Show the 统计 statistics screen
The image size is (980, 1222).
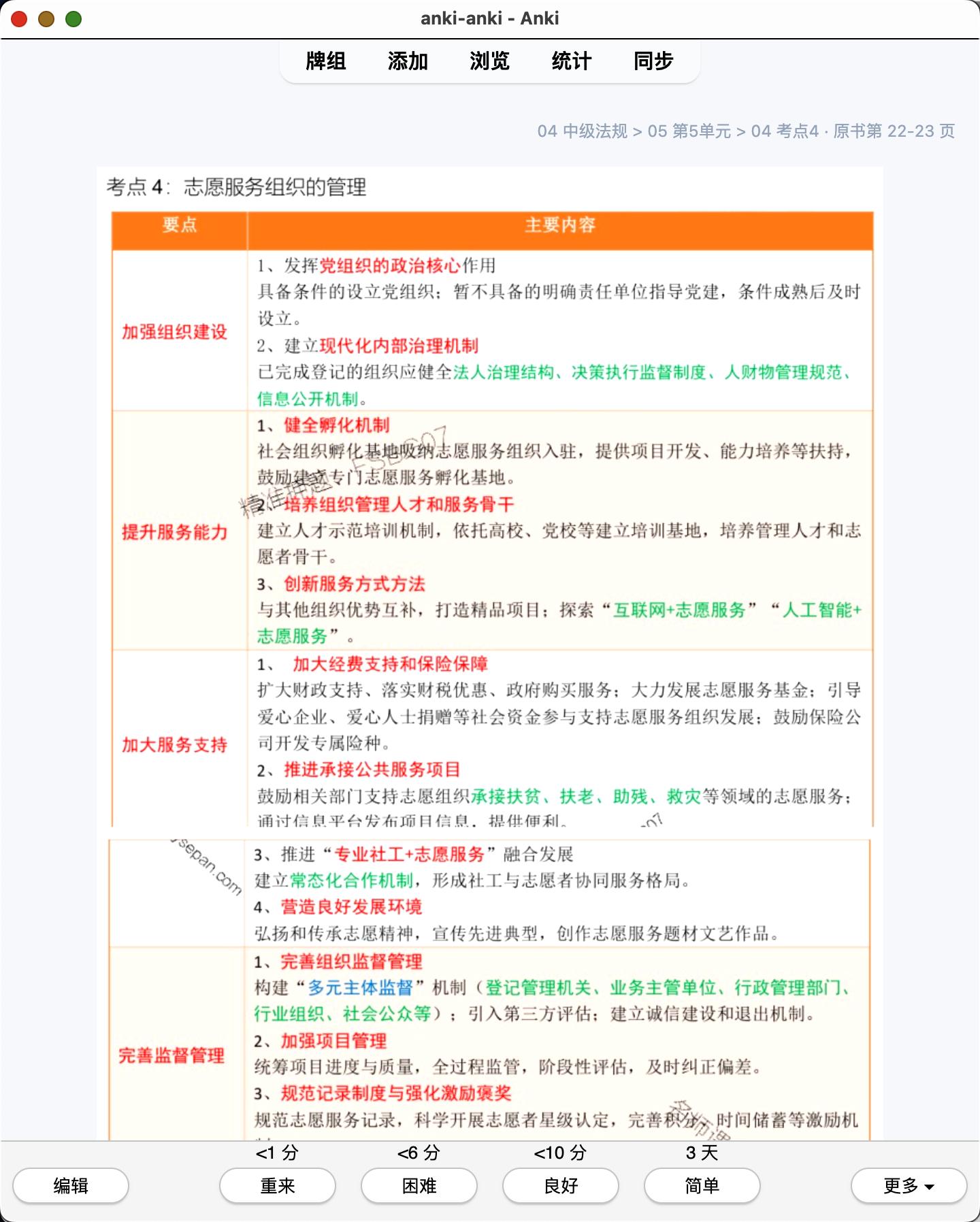point(571,61)
